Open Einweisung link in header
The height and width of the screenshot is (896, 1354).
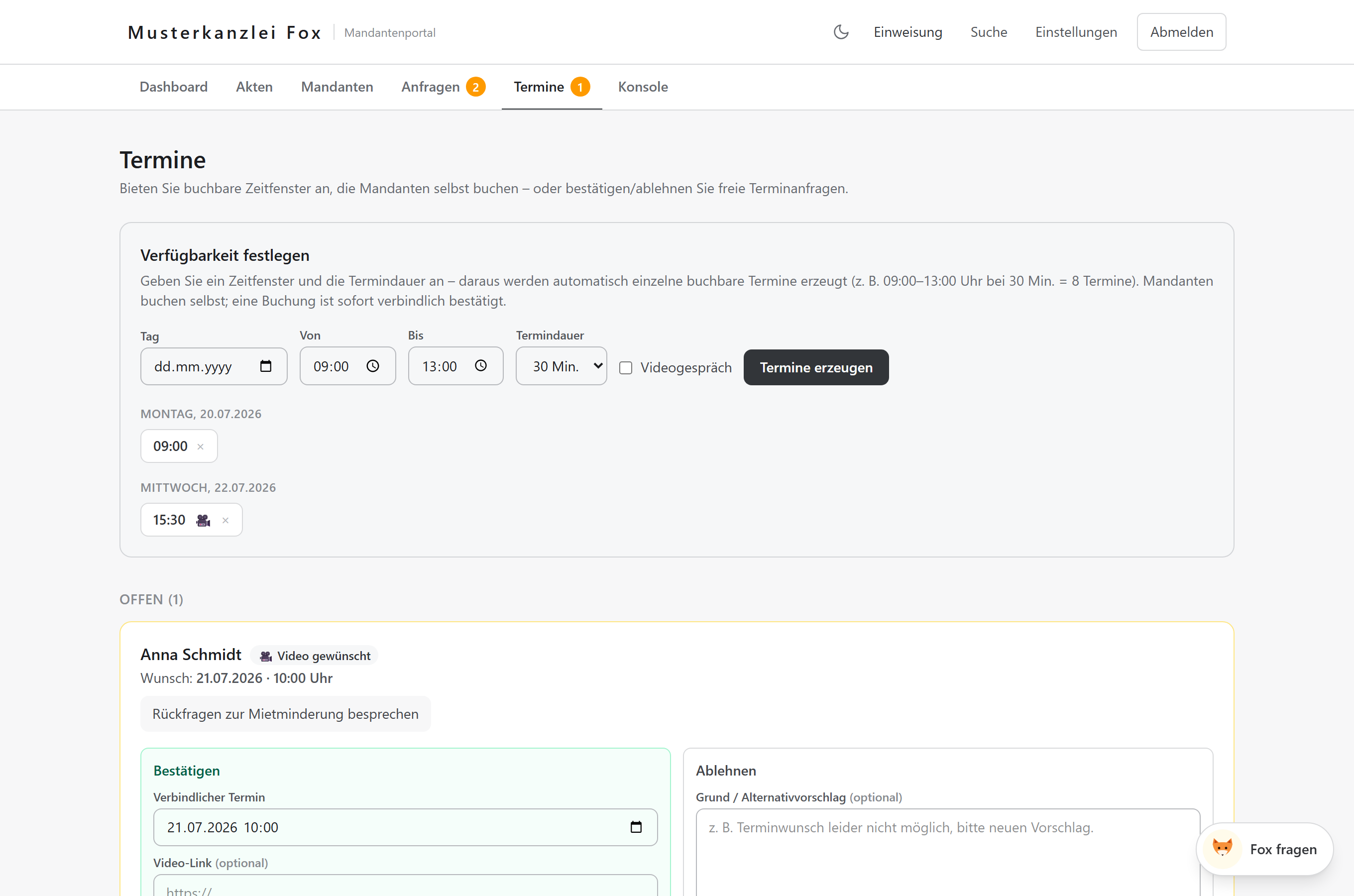908,32
